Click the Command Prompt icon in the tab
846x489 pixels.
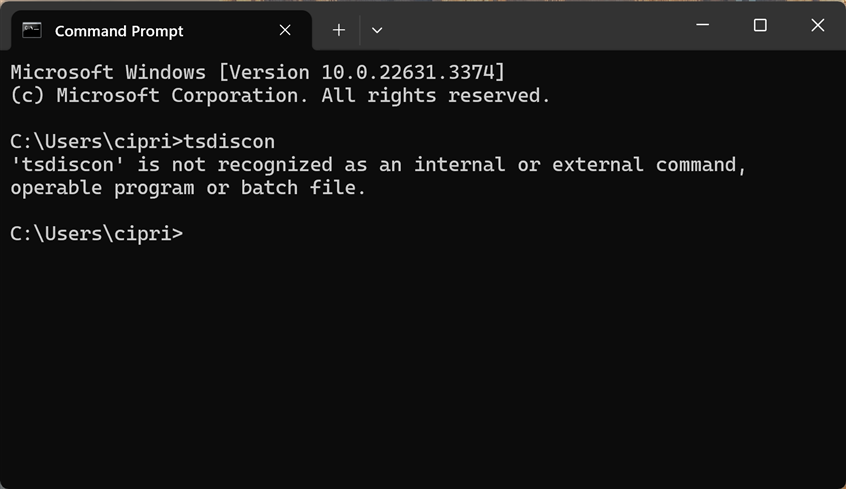(x=32, y=30)
